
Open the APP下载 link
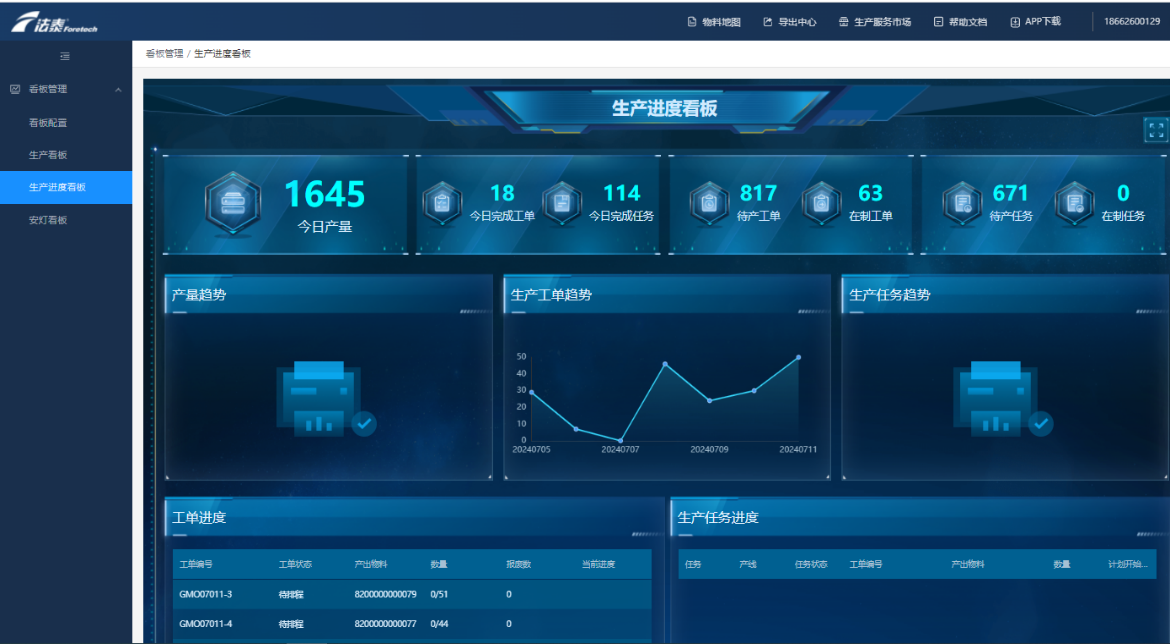pyautogui.click(x=1042, y=22)
